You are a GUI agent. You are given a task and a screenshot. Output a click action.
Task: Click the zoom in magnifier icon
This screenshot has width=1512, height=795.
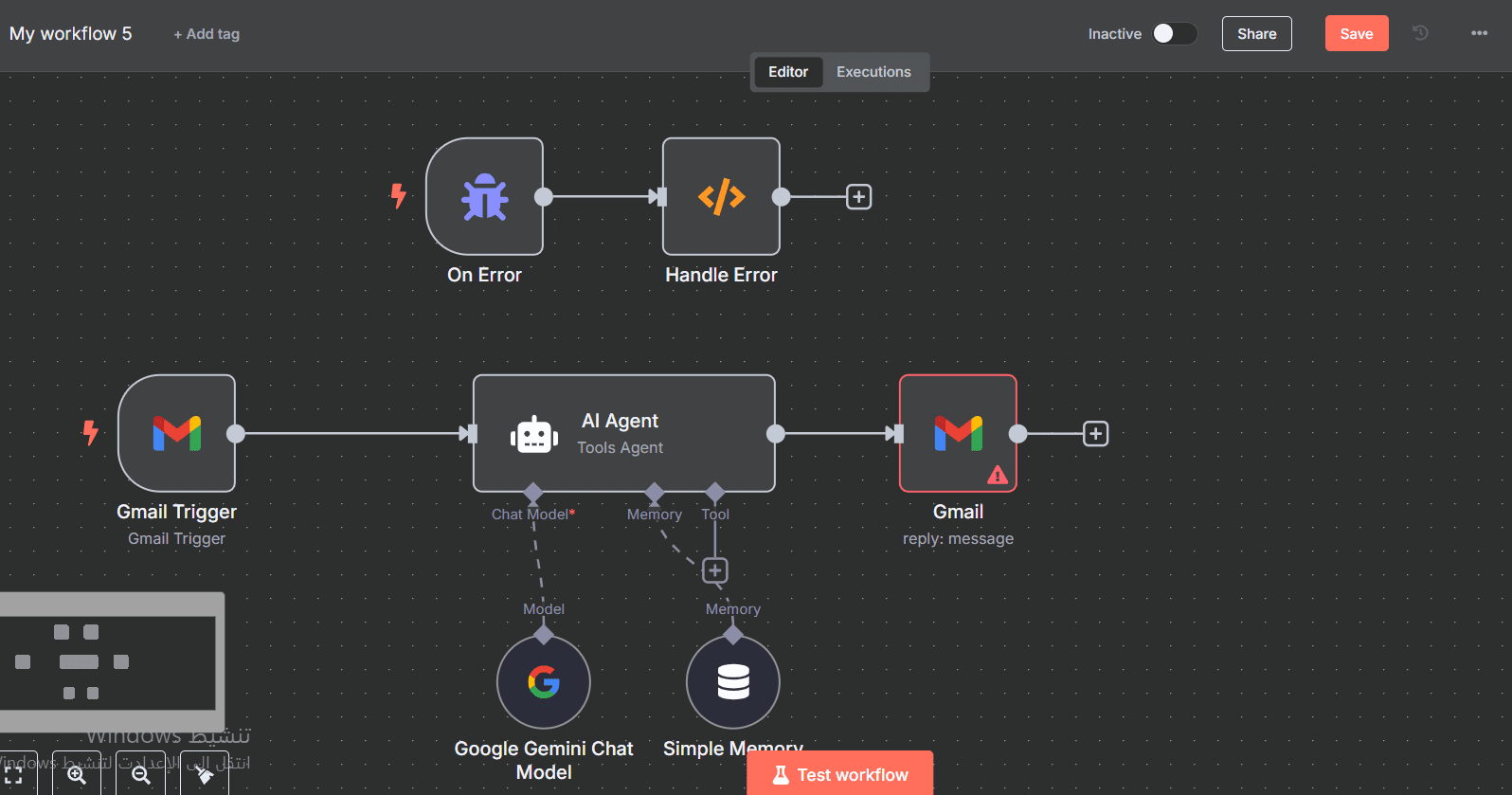point(77,774)
